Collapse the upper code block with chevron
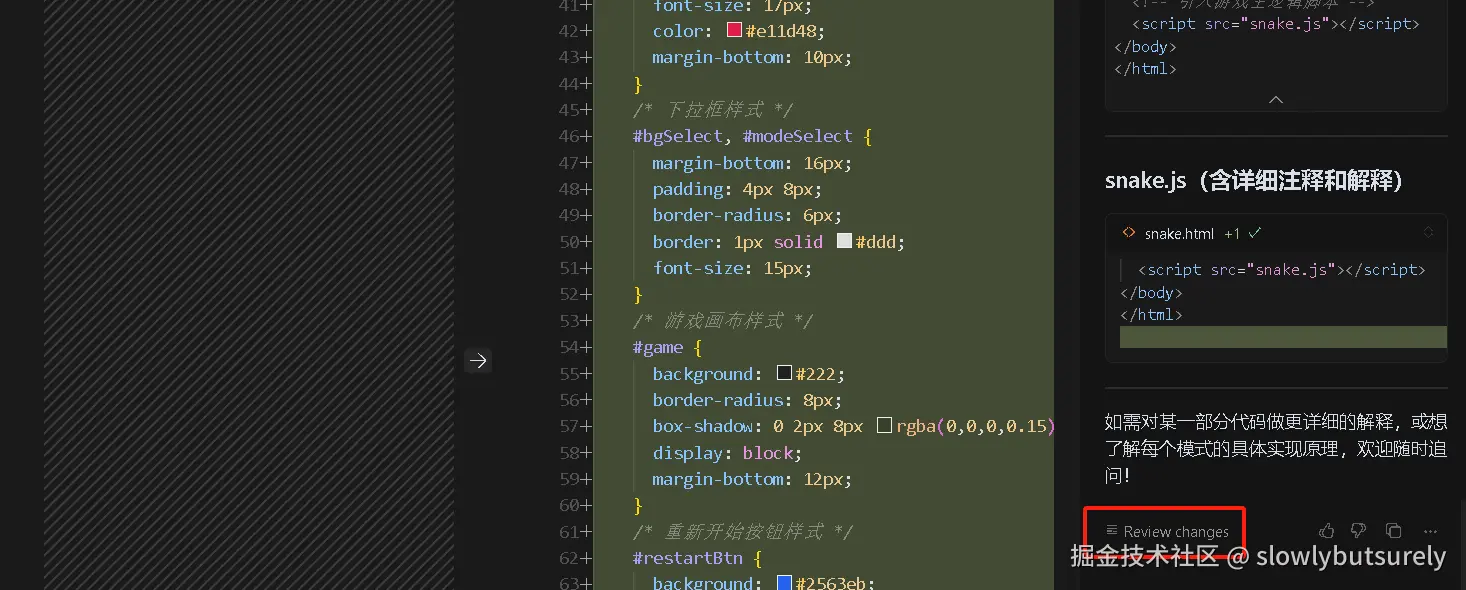The height and width of the screenshot is (590, 1466). [1276, 100]
